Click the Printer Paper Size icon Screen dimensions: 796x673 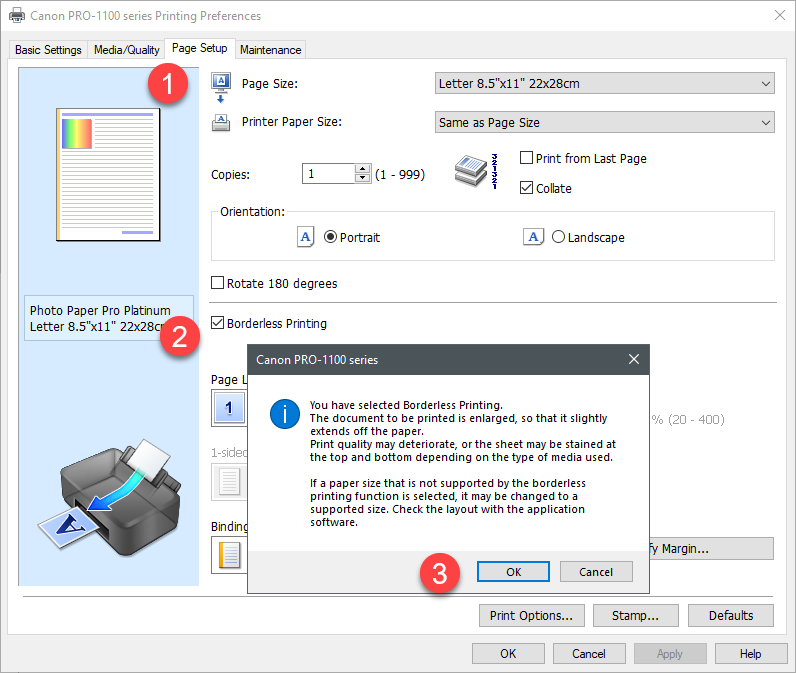[221, 123]
